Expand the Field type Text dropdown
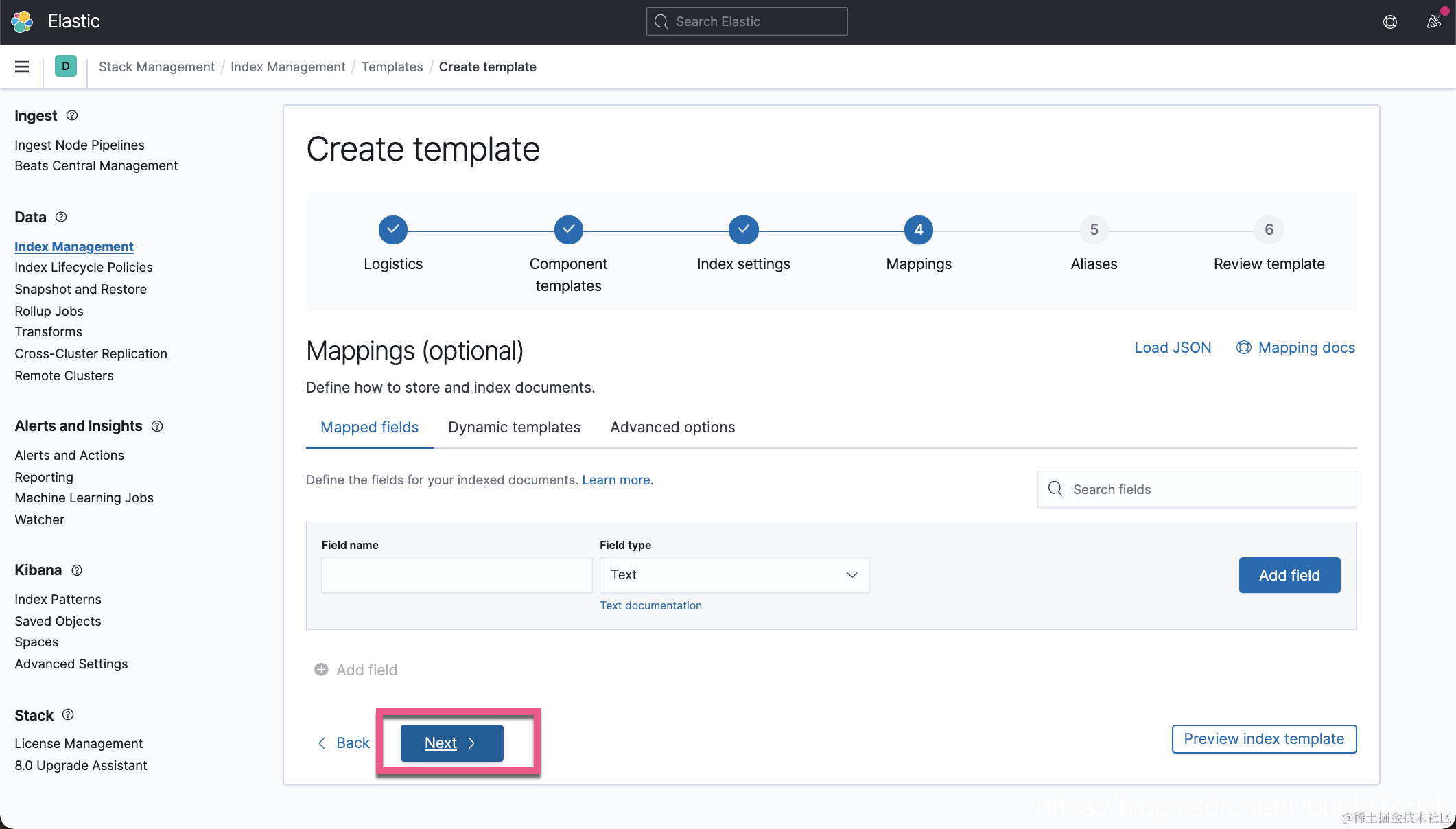Image resolution: width=1456 pixels, height=829 pixels. (734, 575)
